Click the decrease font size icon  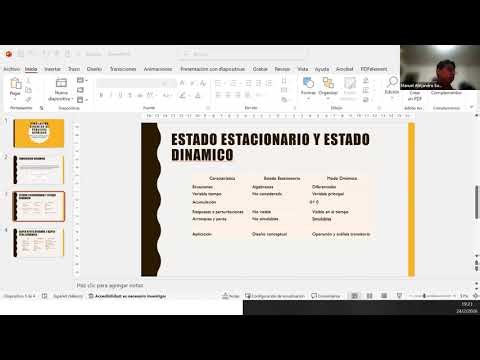[x=192, y=83]
